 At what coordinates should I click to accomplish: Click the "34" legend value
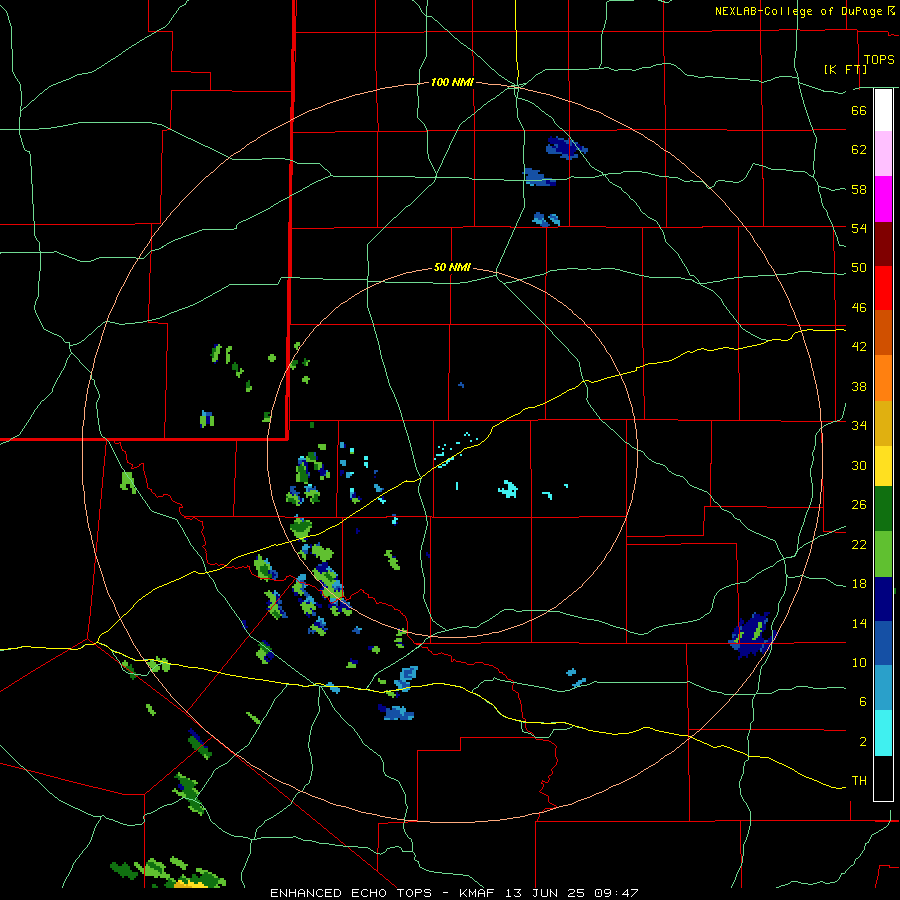859,426
